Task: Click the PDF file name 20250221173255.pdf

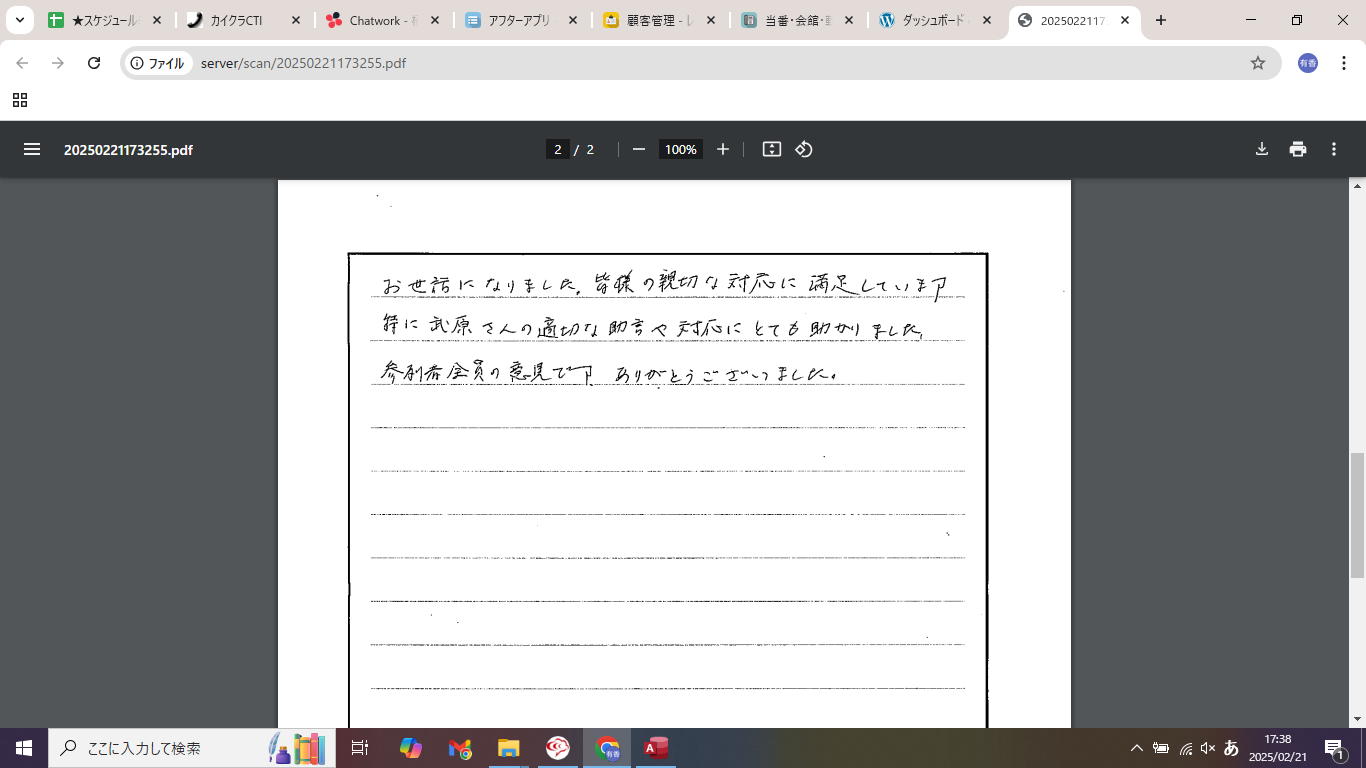Action: pos(128,150)
